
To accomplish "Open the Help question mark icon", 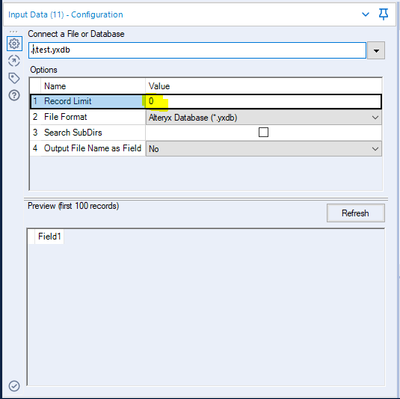I will tap(14, 96).
